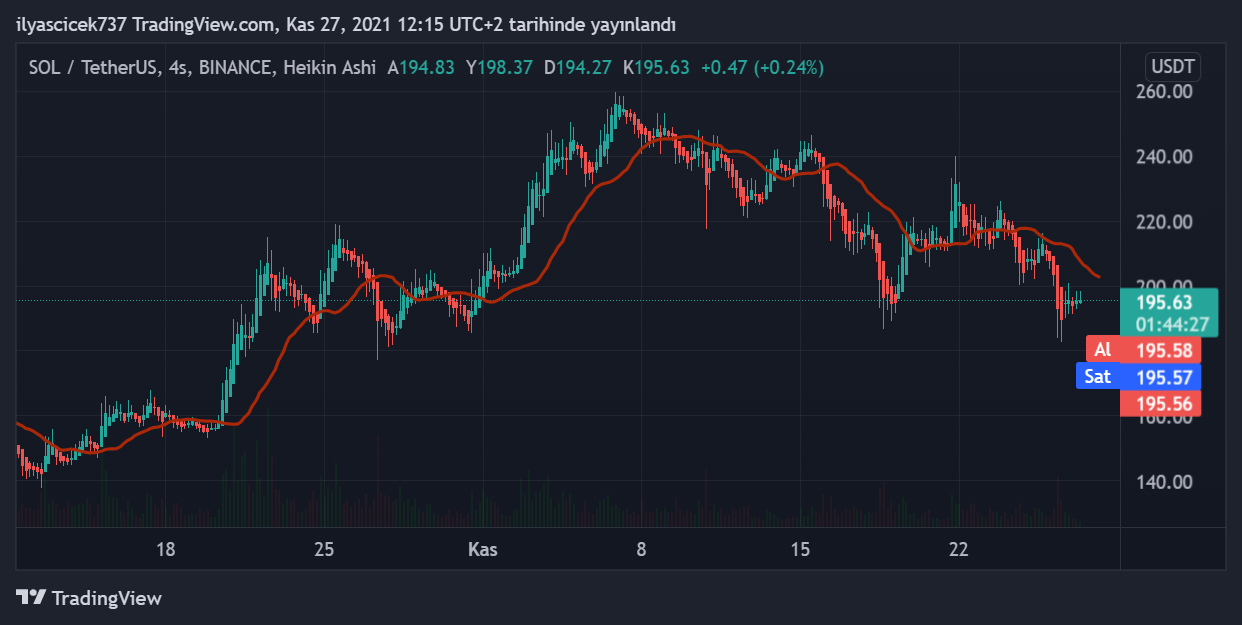Click the 18 date marker on time axis
Viewport: 1242px width, 625px height.
[166, 549]
